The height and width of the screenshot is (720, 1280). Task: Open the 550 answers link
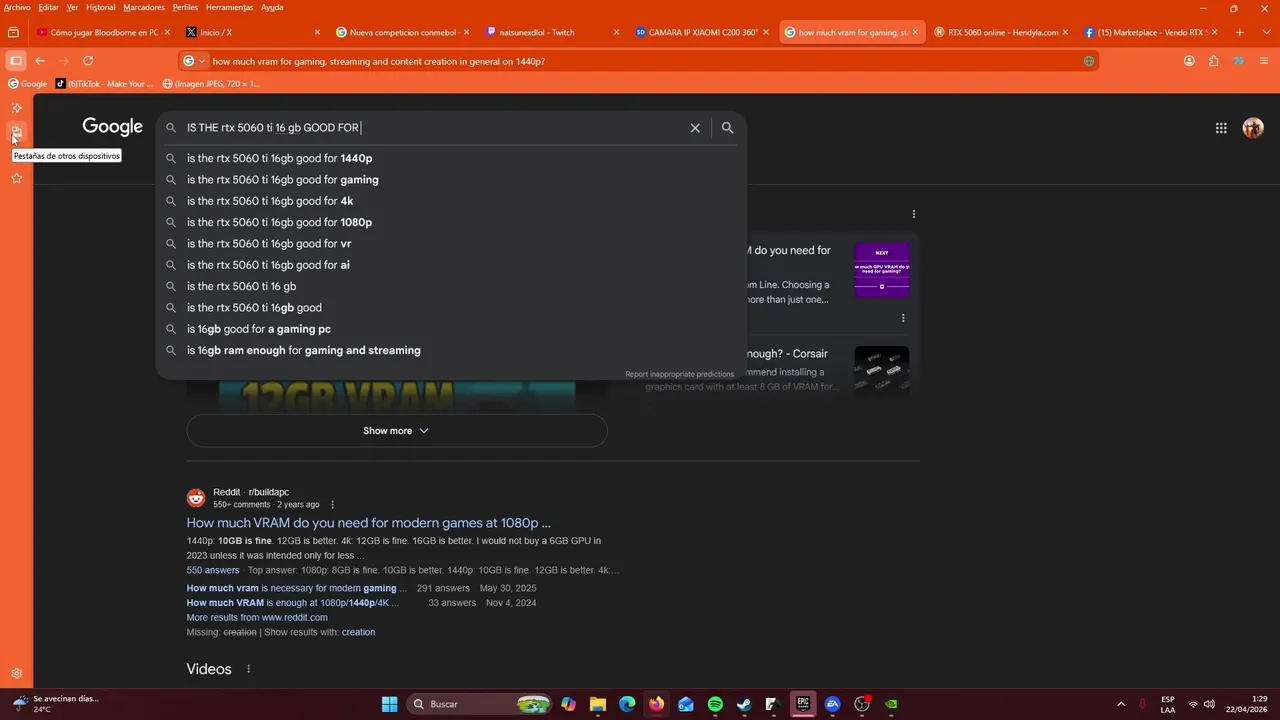click(213, 570)
